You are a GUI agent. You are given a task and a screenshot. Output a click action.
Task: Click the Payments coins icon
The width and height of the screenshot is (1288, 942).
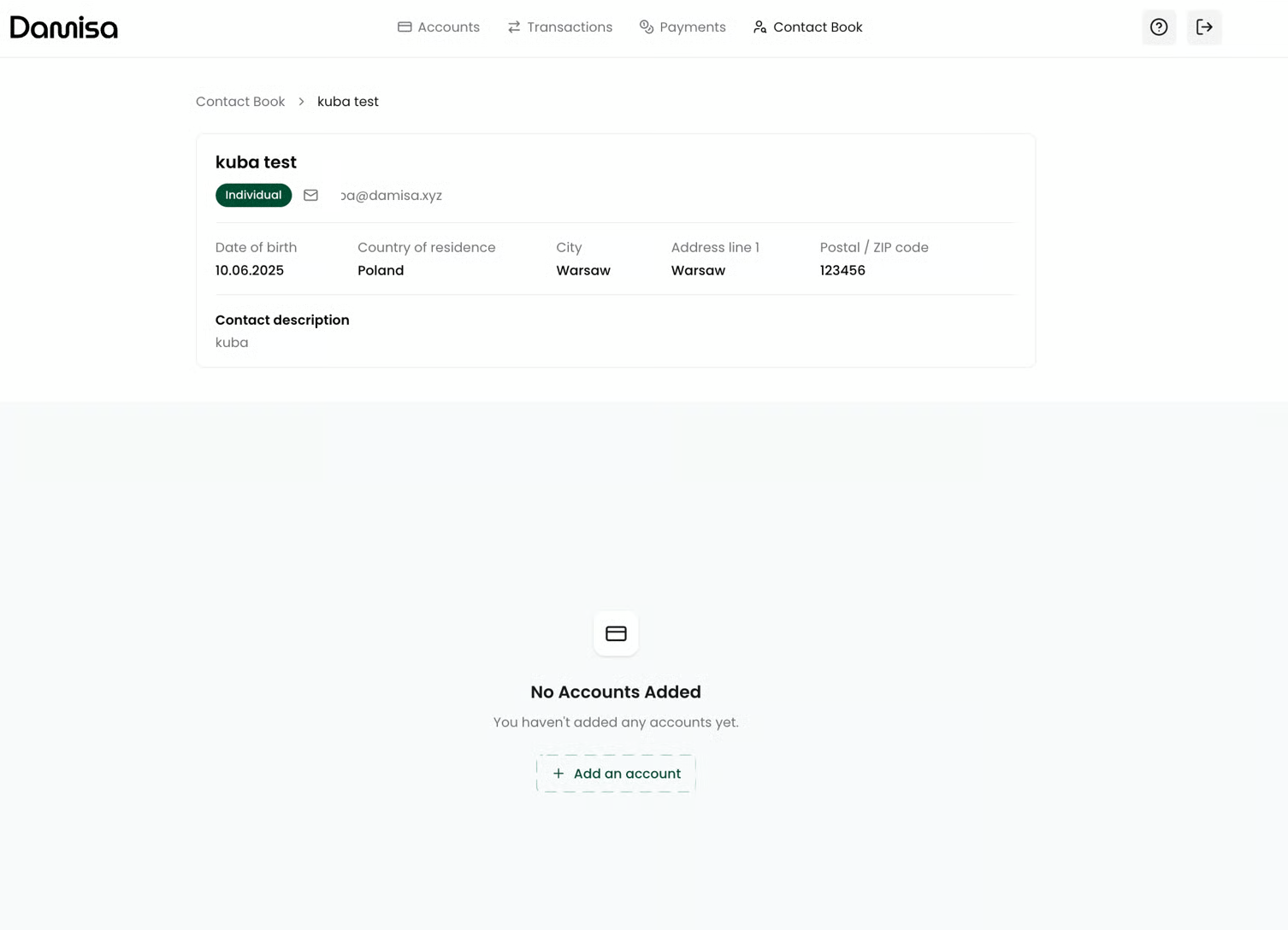[647, 27]
